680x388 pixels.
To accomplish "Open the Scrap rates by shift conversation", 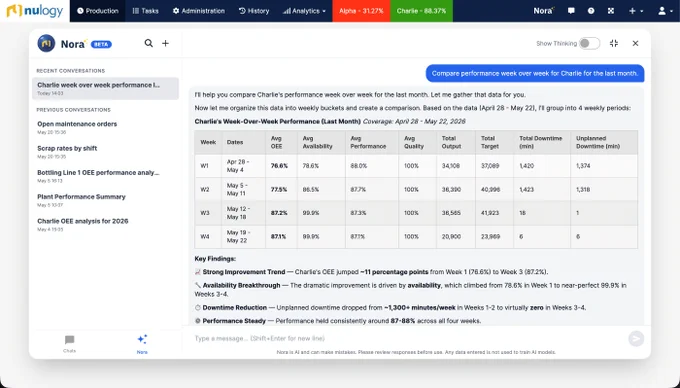I will 105,151.
